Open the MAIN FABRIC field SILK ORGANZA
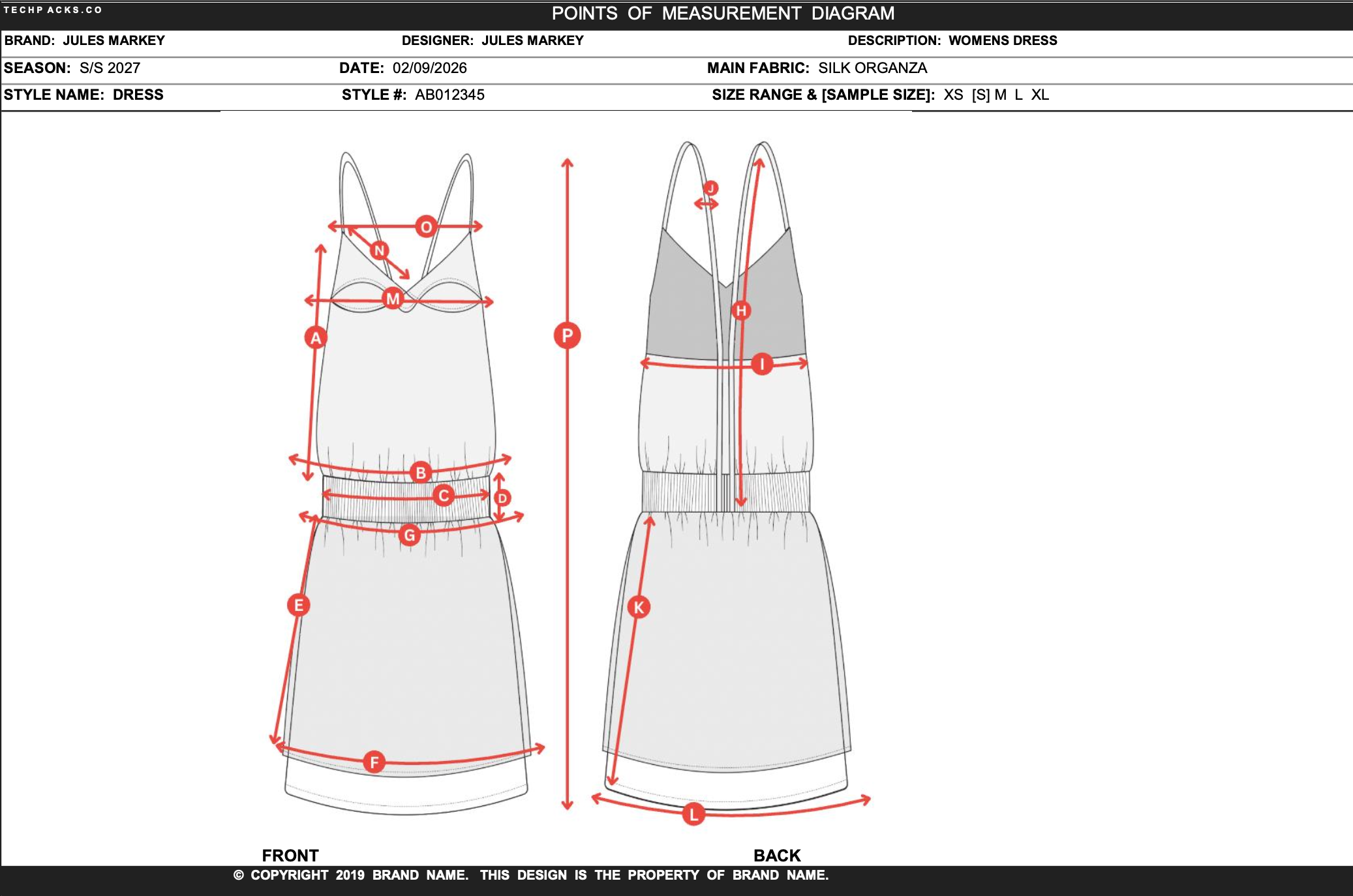This screenshot has width=1353, height=896. pyautogui.click(x=872, y=67)
